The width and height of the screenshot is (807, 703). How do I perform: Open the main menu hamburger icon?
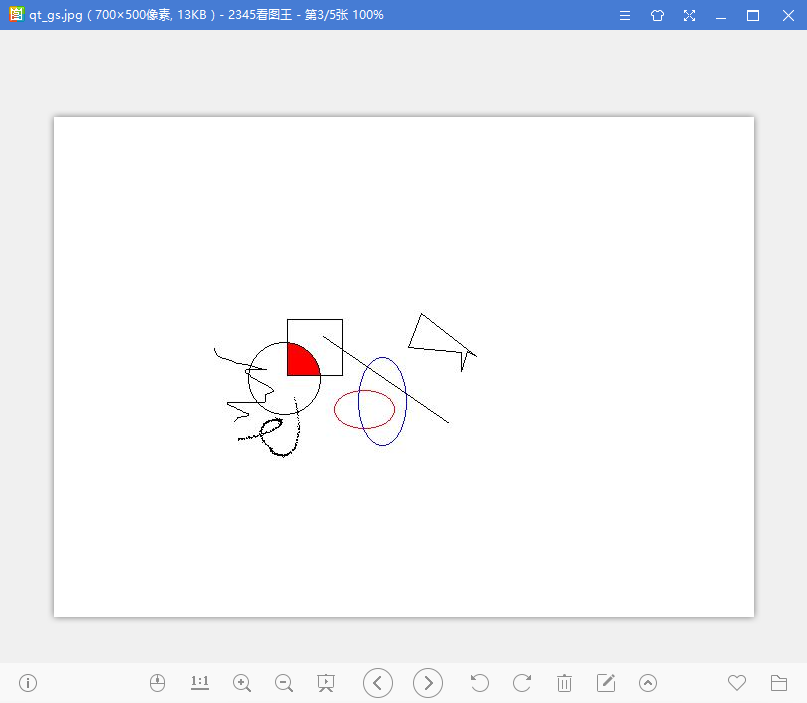(x=625, y=15)
